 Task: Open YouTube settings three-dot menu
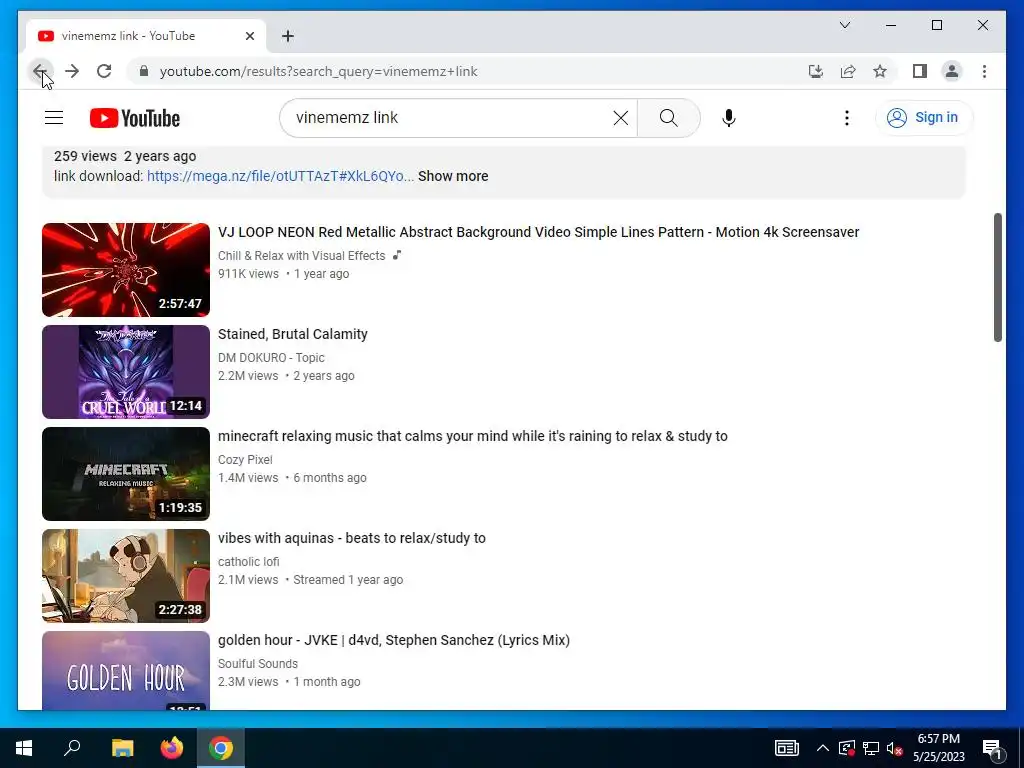[x=846, y=118]
